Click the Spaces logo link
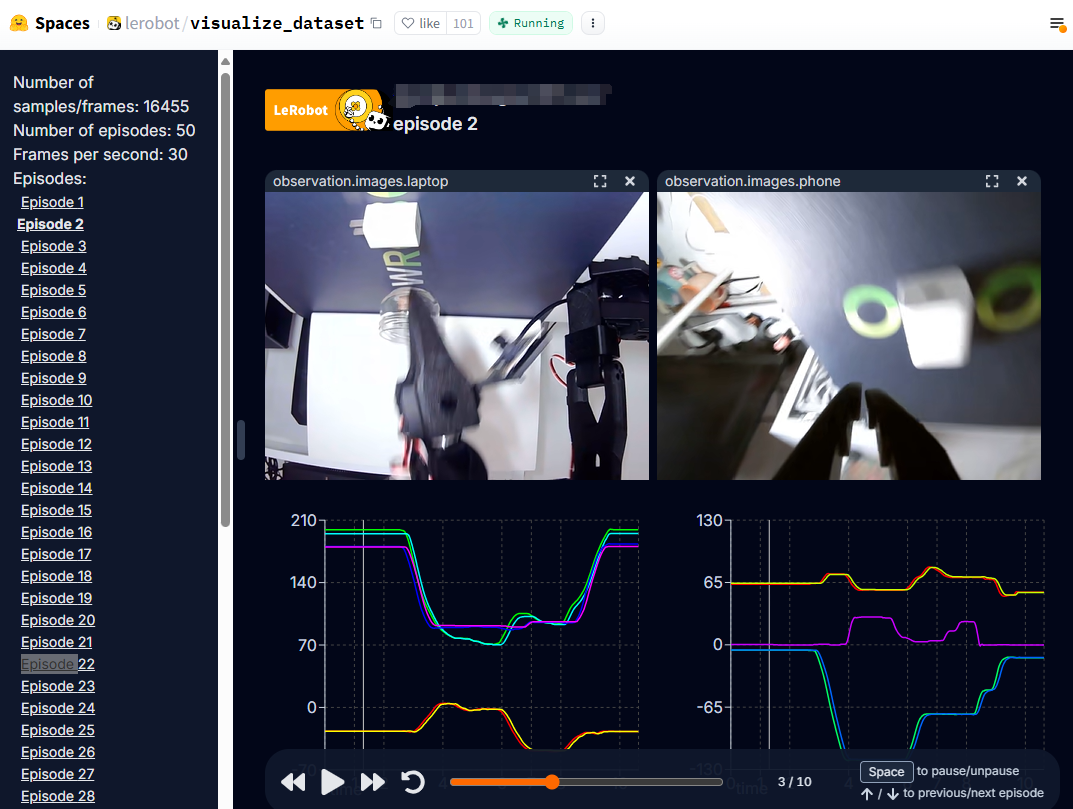Screen dimensions: 1073x809 50,23
